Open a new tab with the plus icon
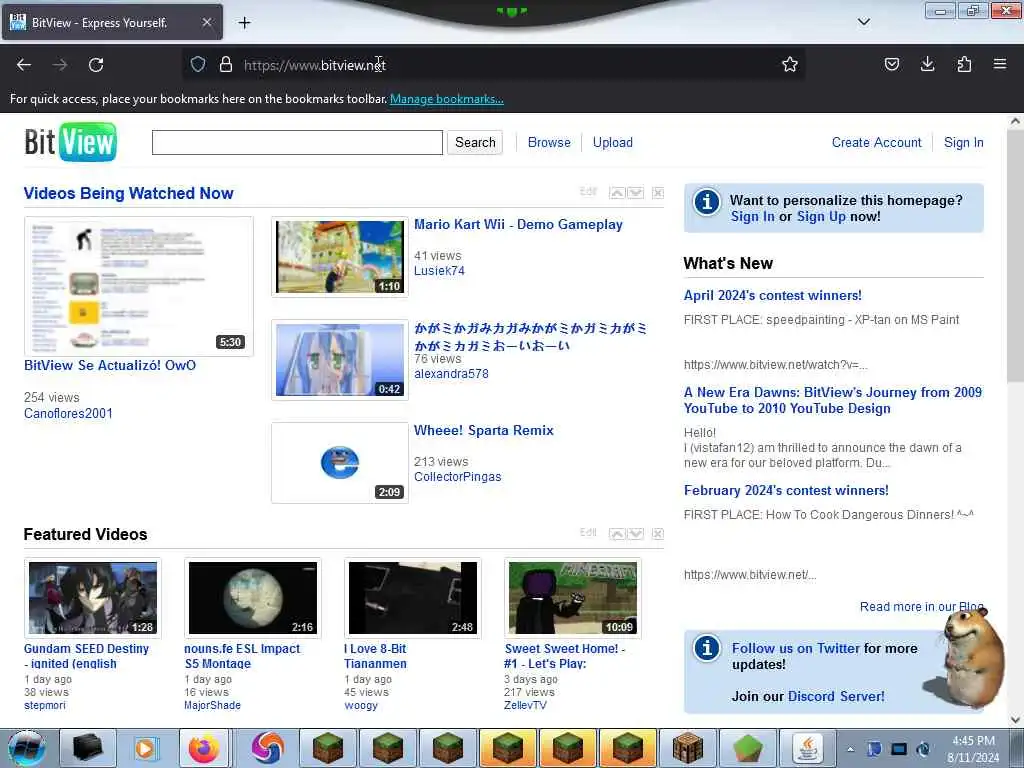Screen dimensions: 1024x768 pos(245,23)
